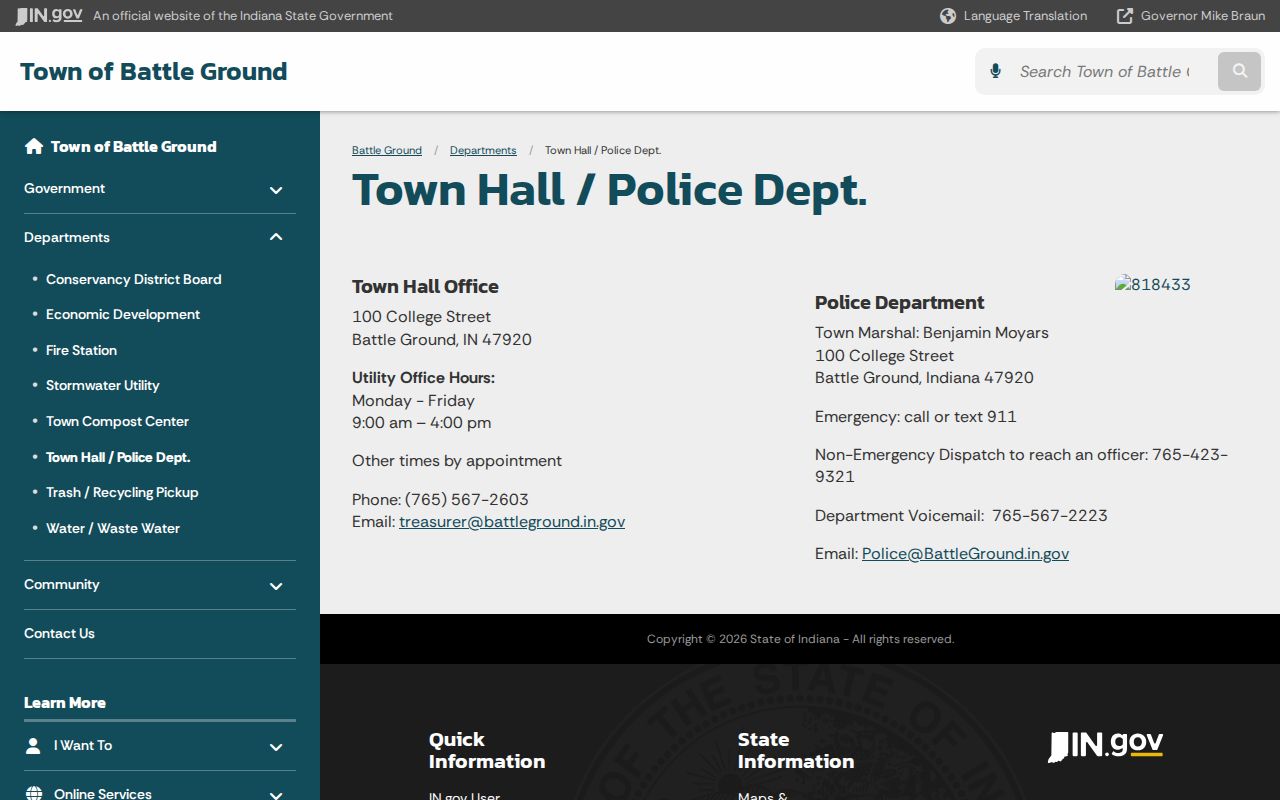Click the home icon in the sidebar

[x=34, y=146]
